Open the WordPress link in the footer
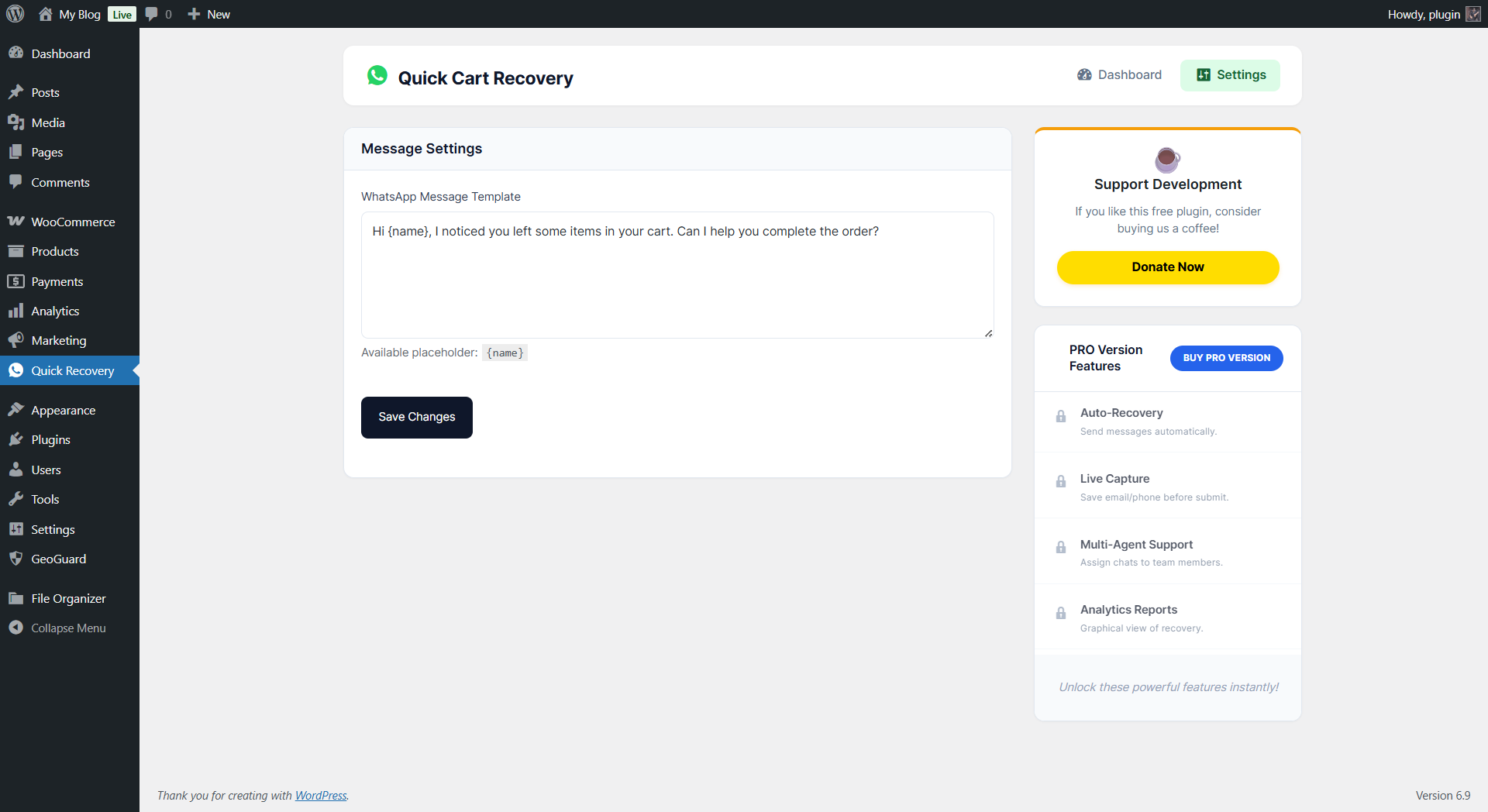Viewport: 1488px width, 812px height. click(321, 795)
